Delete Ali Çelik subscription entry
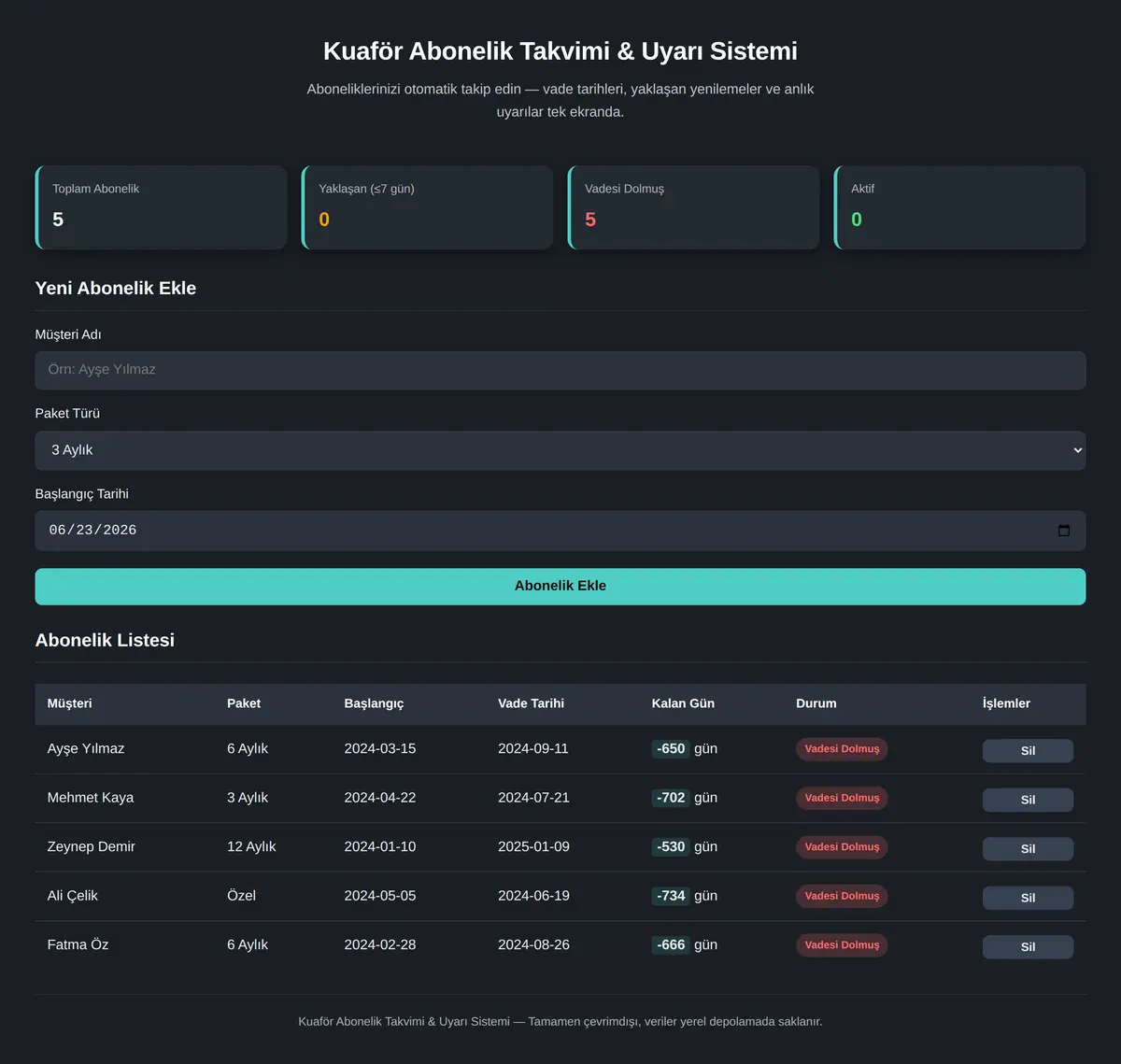 pyautogui.click(x=1028, y=898)
